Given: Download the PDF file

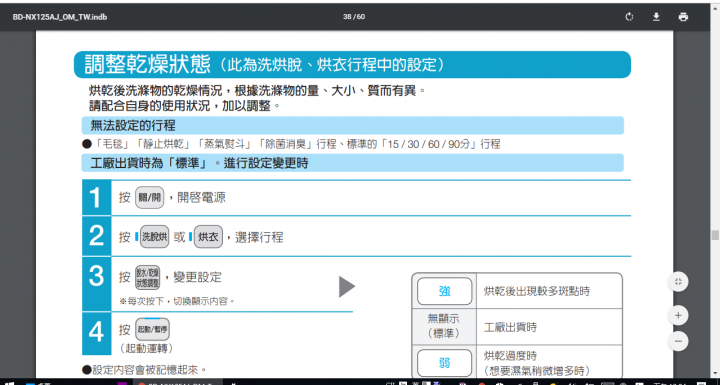Looking at the screenshot, I should [656, 17].
